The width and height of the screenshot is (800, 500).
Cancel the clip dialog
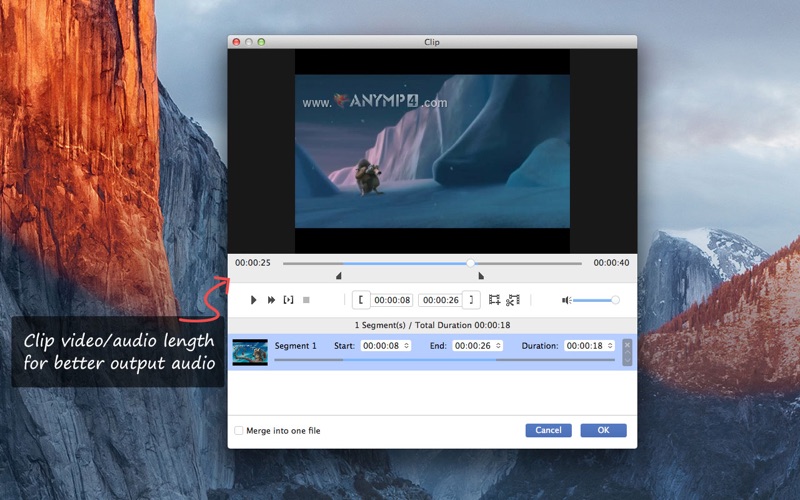click(548, 430)
